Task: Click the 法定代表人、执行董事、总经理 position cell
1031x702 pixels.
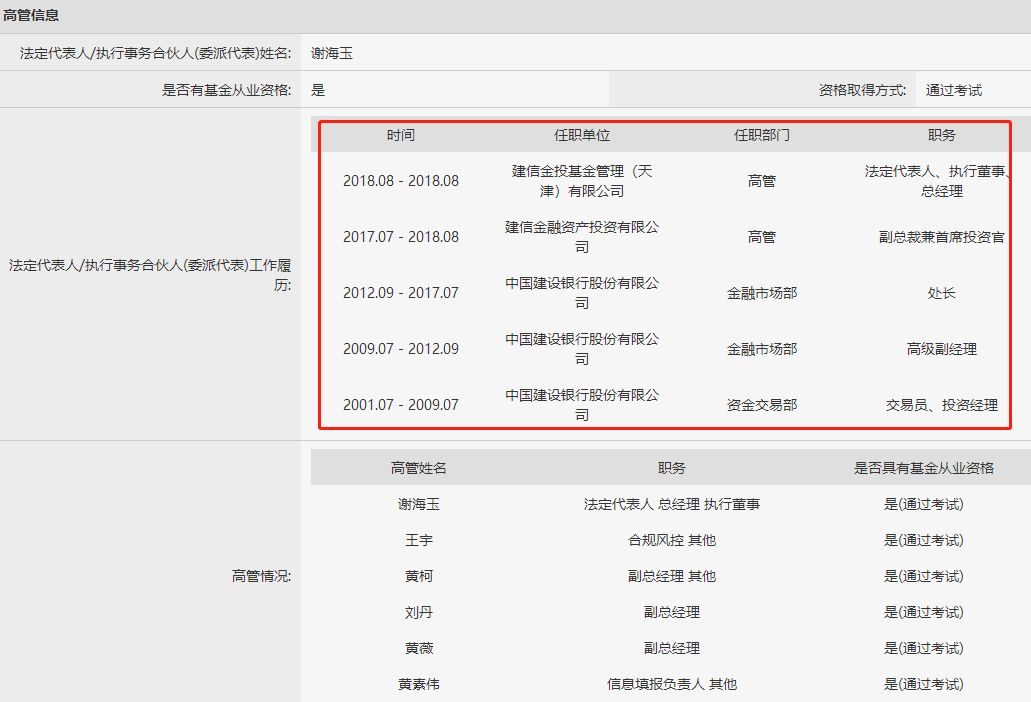Action: pyautogui.click(x=939, y=181)
